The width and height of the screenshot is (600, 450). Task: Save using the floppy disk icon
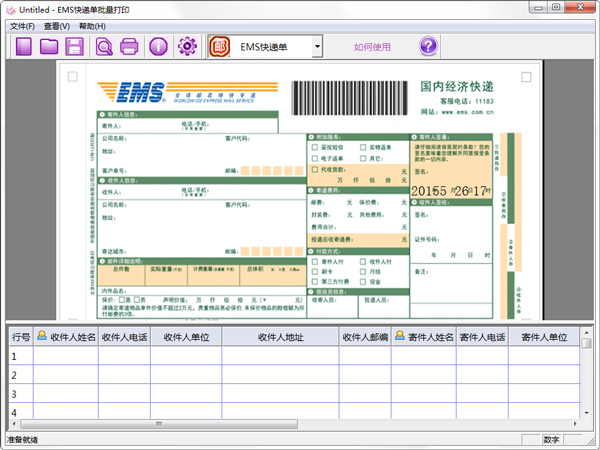[74, 47]
